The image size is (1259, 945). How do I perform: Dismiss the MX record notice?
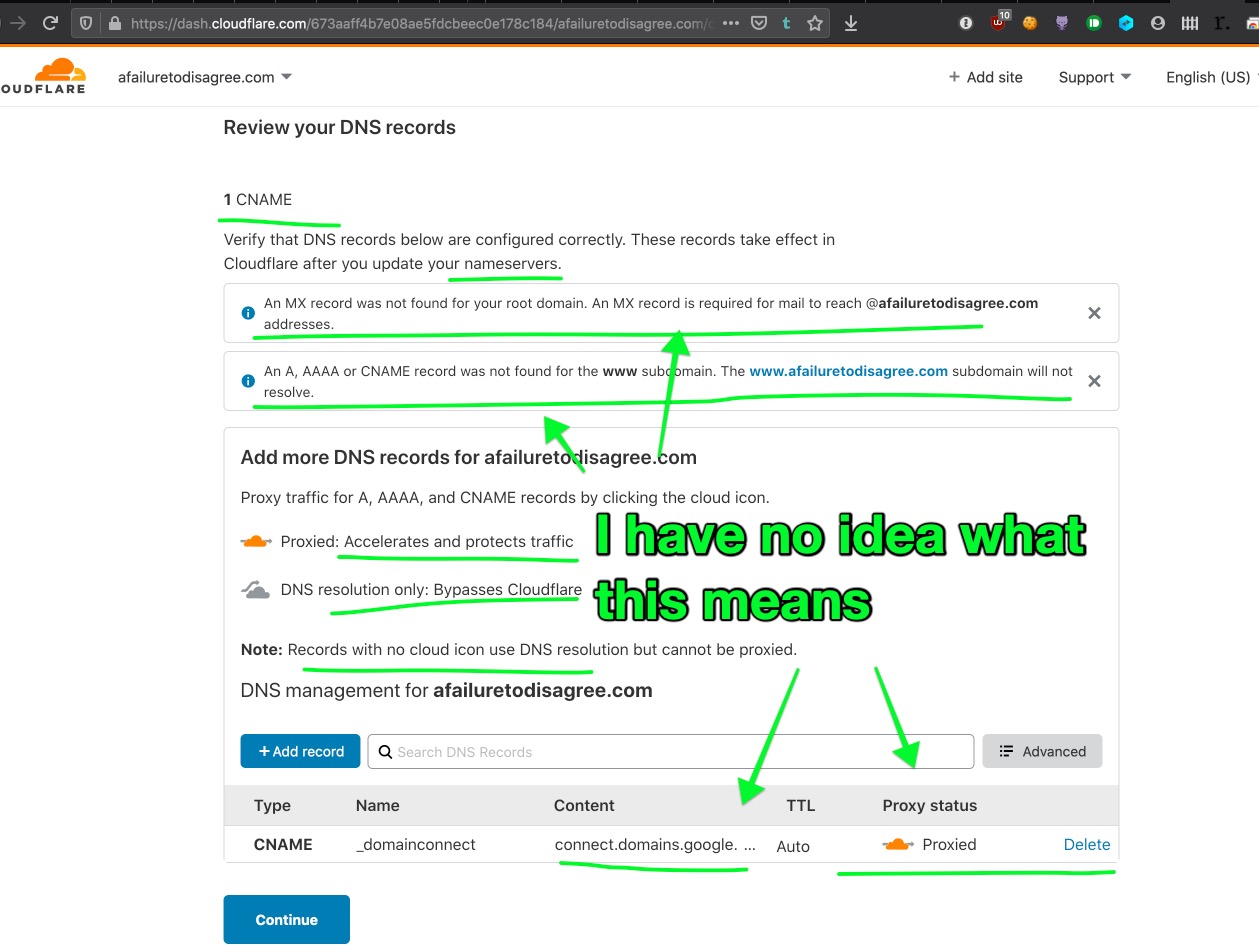(x=1094, y=313)
